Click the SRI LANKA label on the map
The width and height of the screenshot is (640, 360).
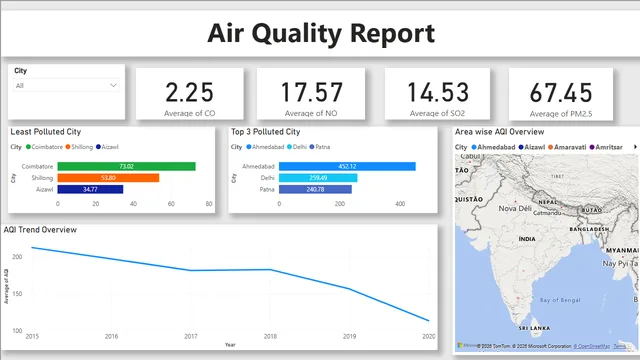(534, 328)
